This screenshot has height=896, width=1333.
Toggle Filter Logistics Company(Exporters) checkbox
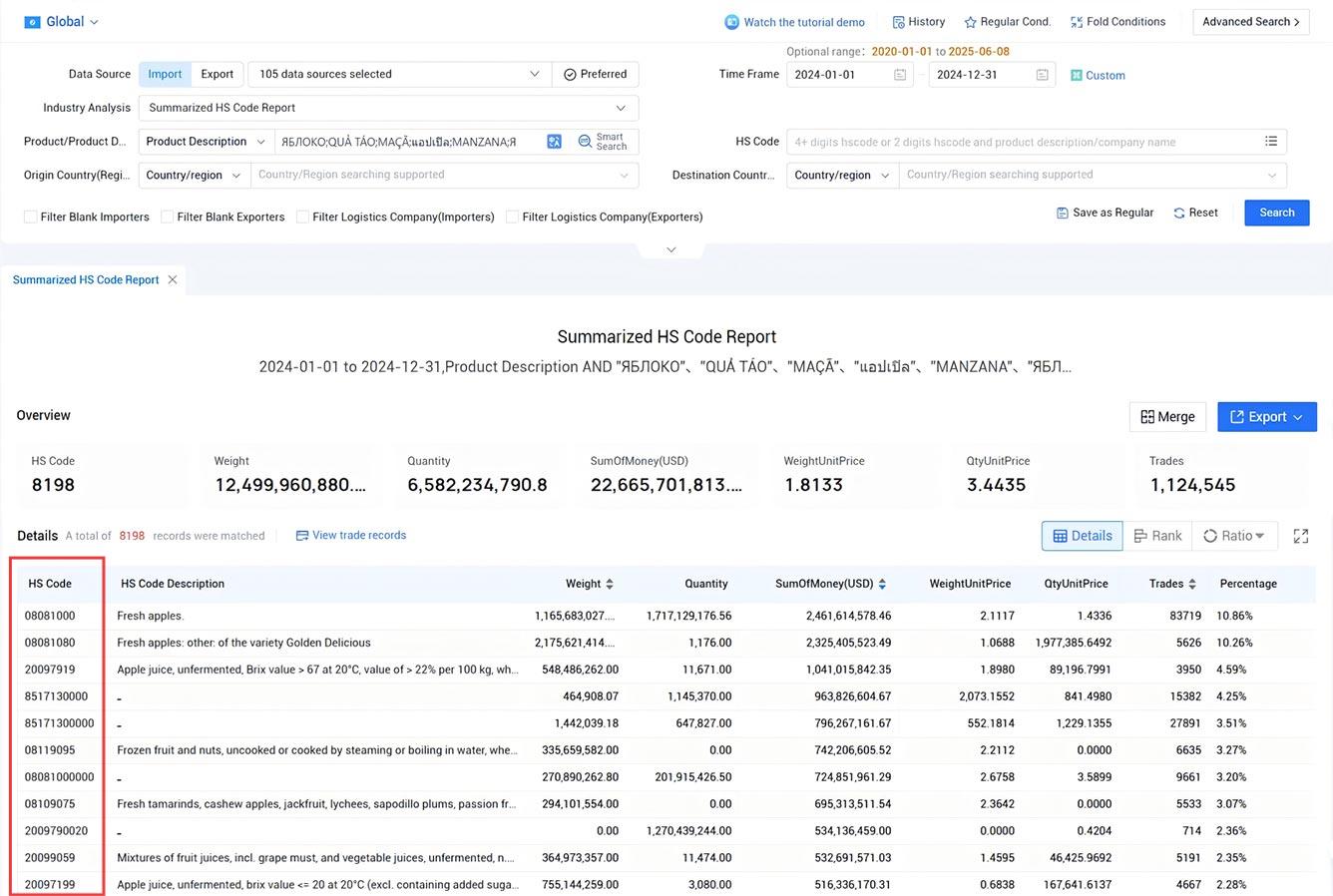[512, 217]
